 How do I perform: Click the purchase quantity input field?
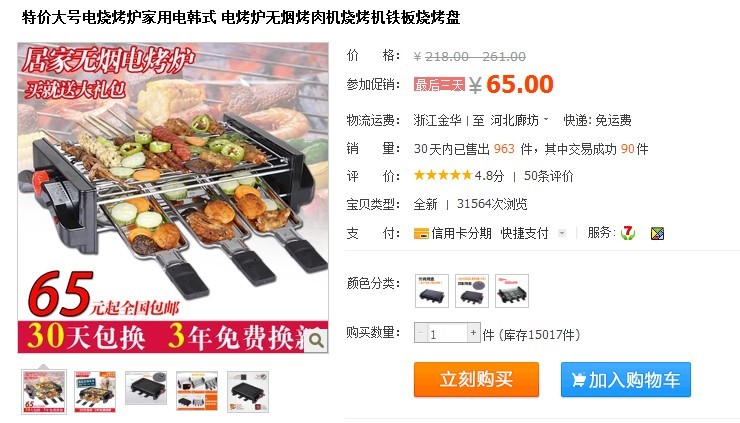coord(447,333)
